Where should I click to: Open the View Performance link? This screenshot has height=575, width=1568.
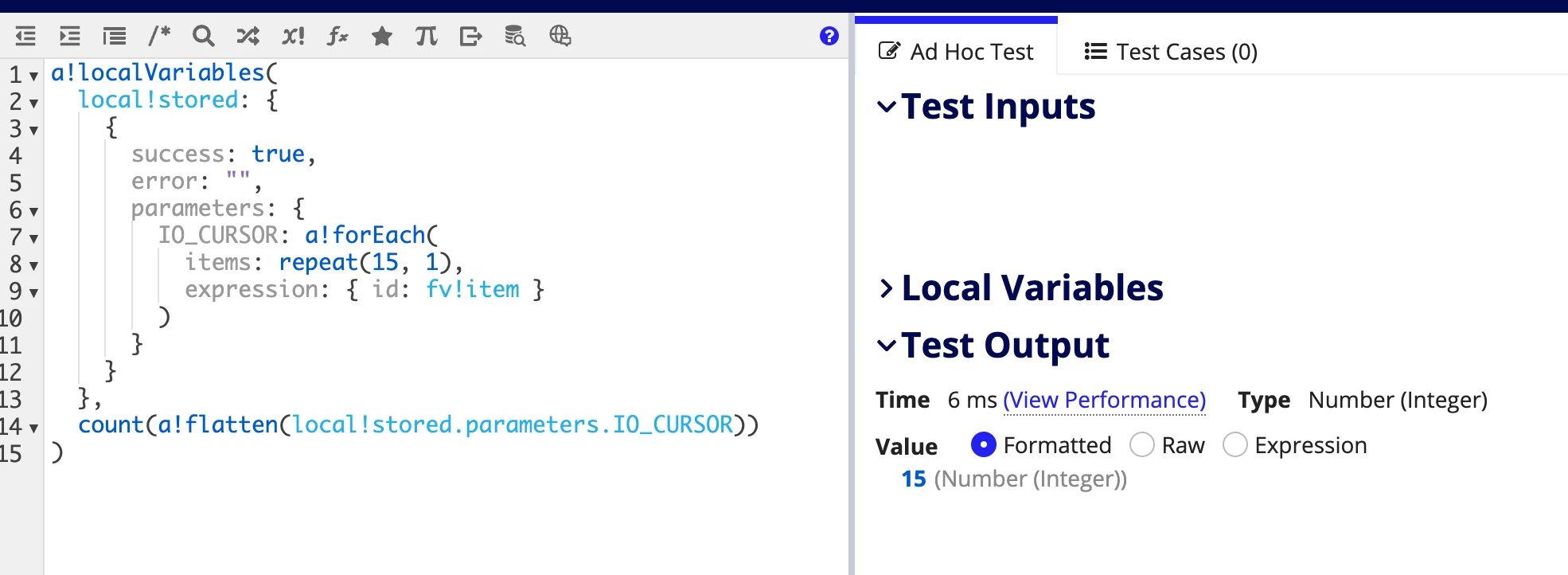pos(1104,400)
